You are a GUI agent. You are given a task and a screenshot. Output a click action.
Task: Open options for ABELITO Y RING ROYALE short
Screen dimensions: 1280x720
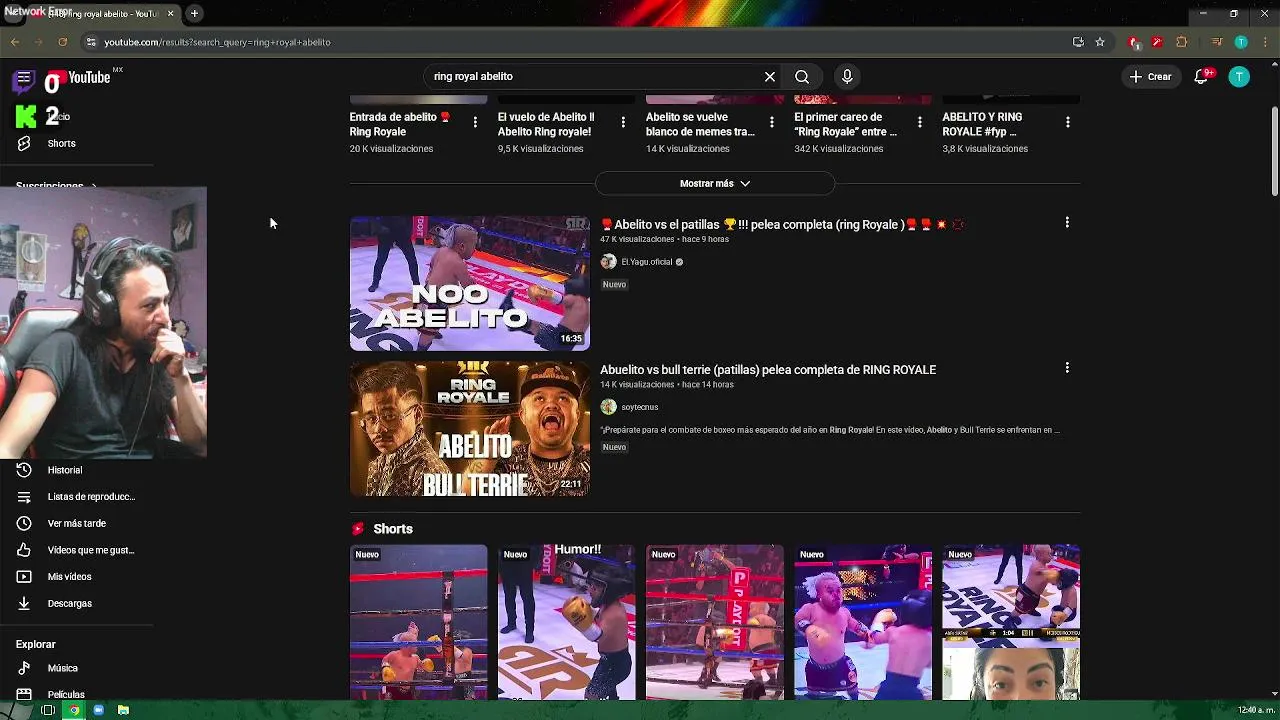(1068, 122)
